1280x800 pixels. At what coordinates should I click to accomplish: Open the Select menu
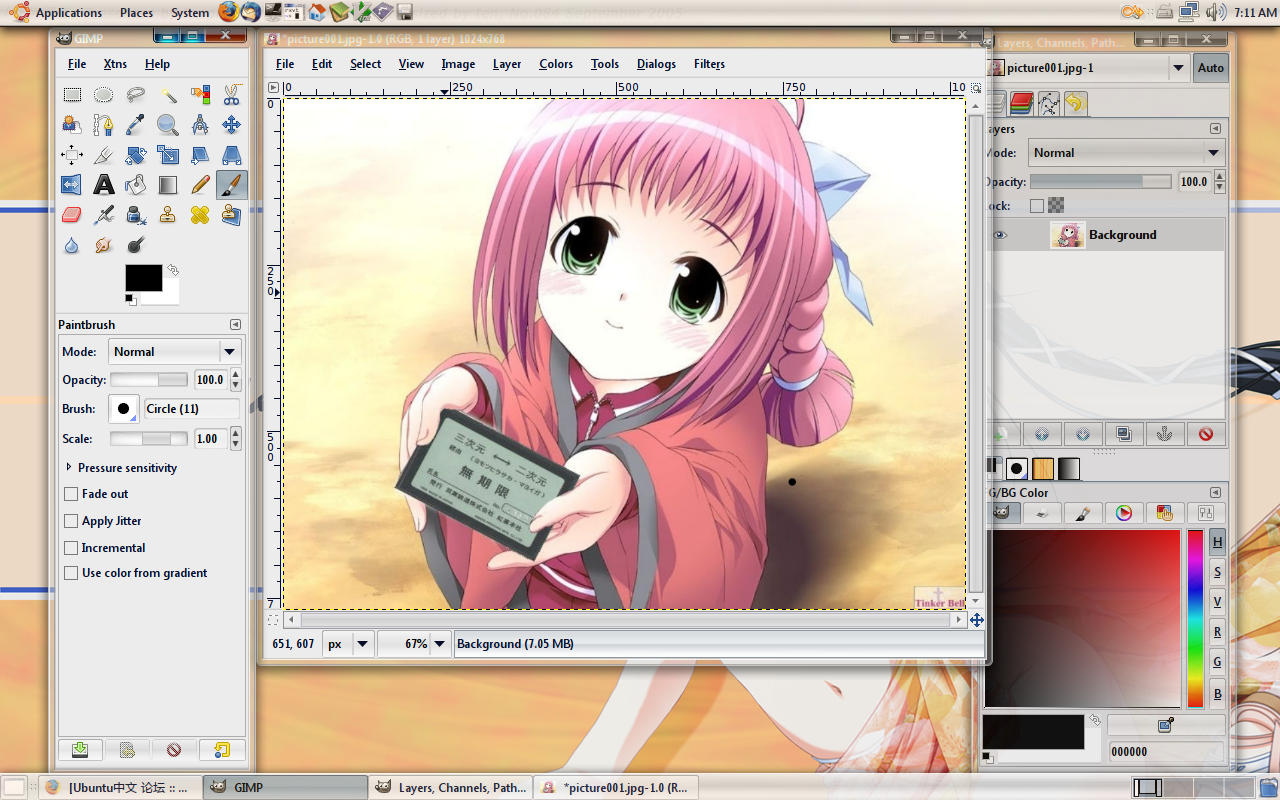pyautogui.click(x=365, y=64)
